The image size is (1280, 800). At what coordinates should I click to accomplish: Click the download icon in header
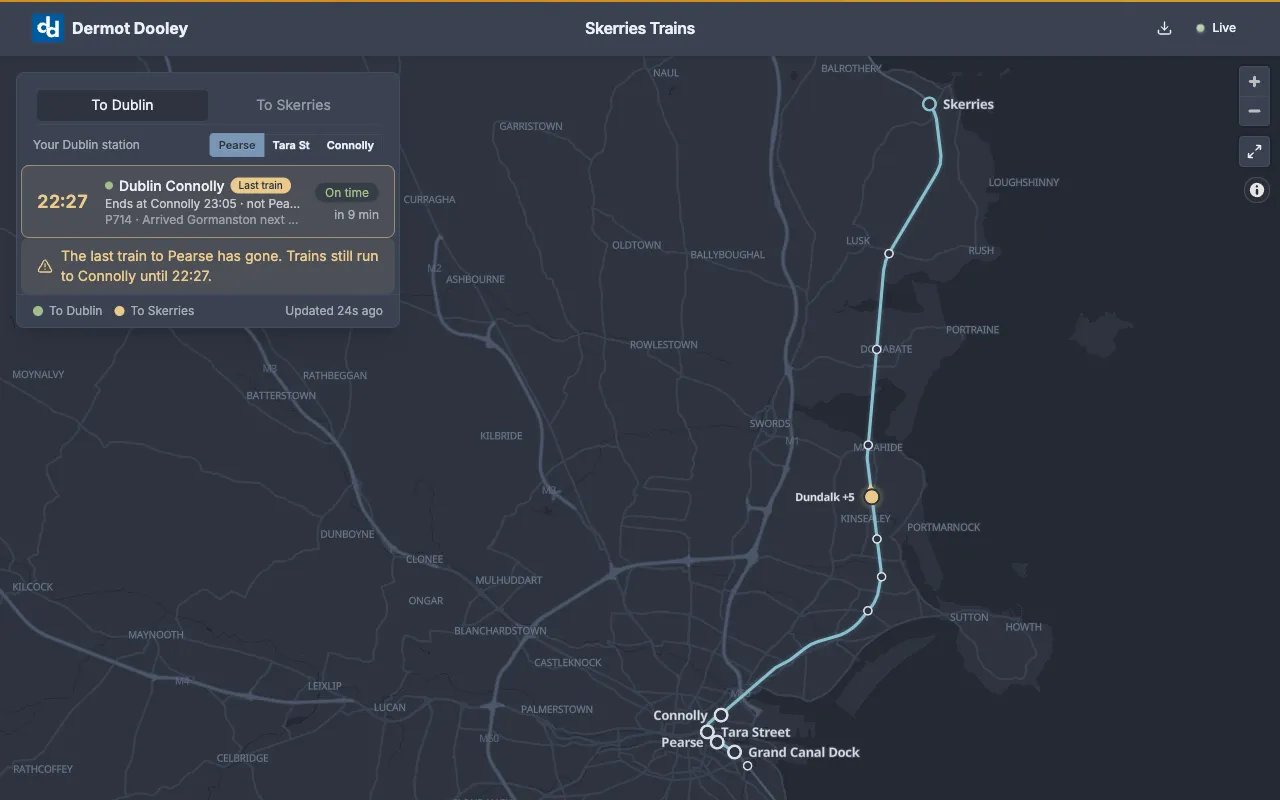pos(1164,28)
